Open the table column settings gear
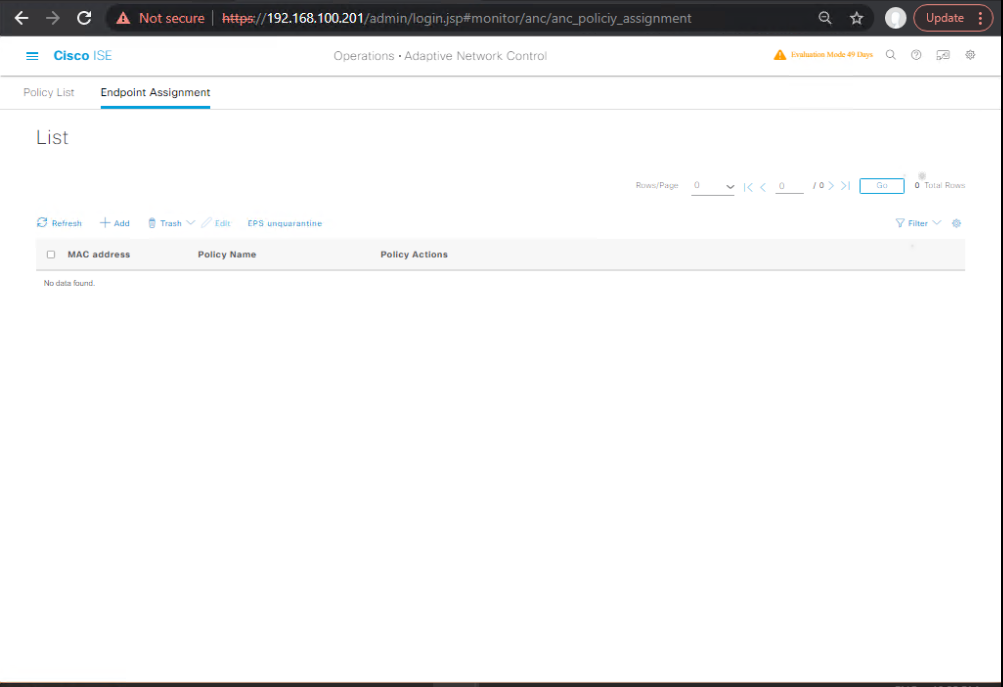The image size is (1003, 687). click(x=956, y=223)
